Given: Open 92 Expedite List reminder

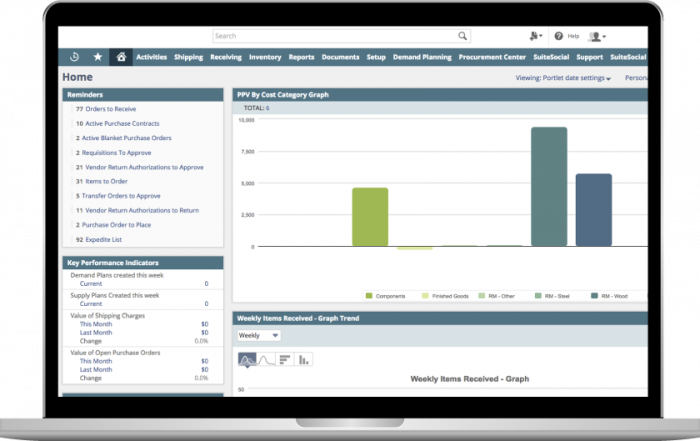Looking at the screenshot, I should 99,240.
